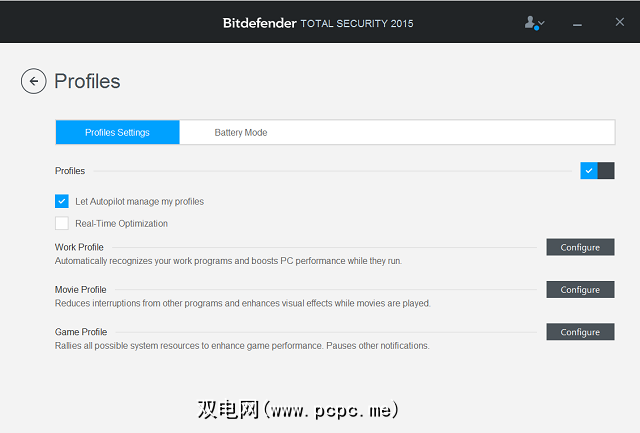Click the Let Autopilot manage my profiles label

pyautogui.click(x=140, y=202)
